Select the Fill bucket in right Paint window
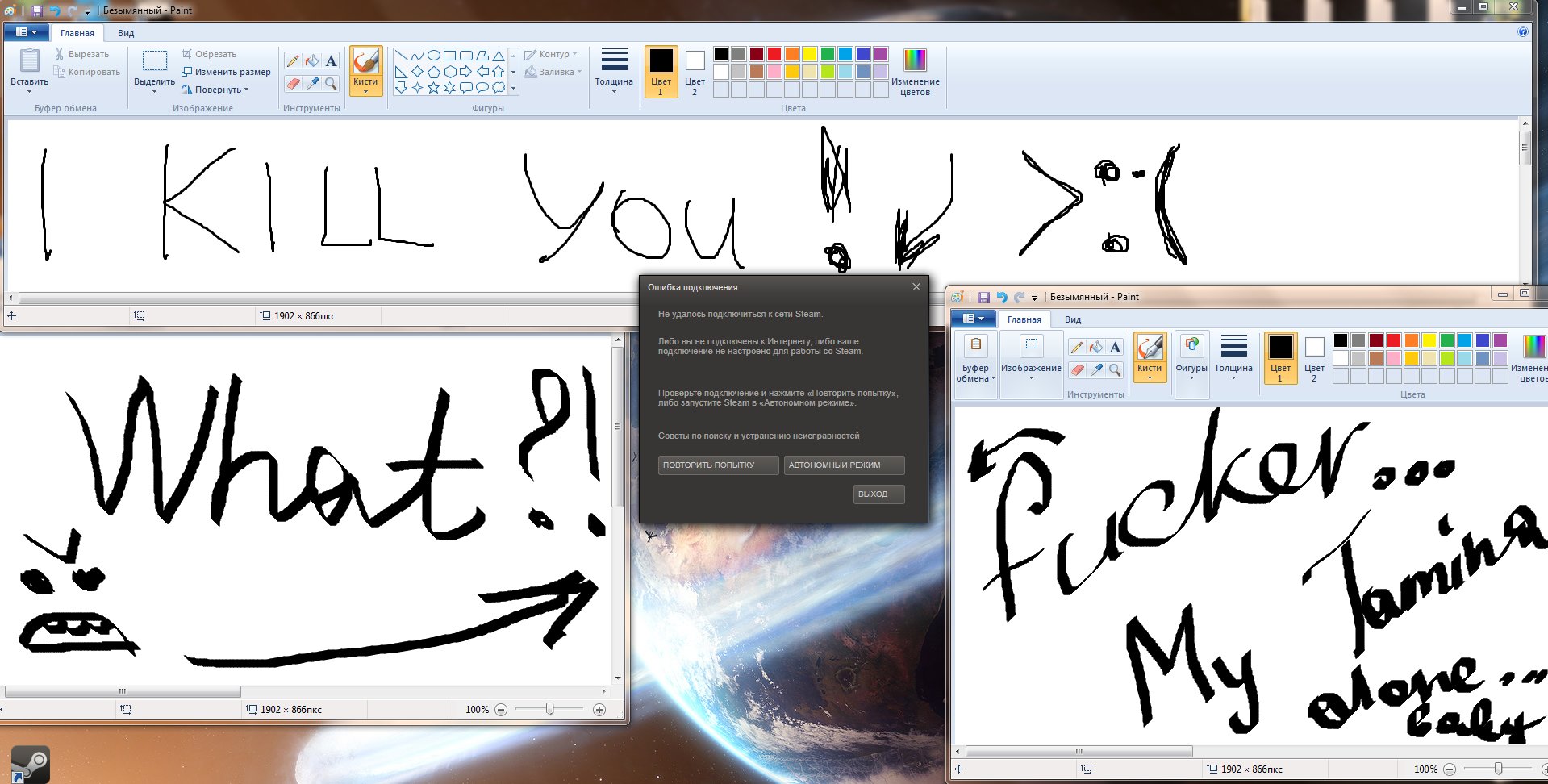This screenshot has height=784, width=1548. pos(1096,348)
